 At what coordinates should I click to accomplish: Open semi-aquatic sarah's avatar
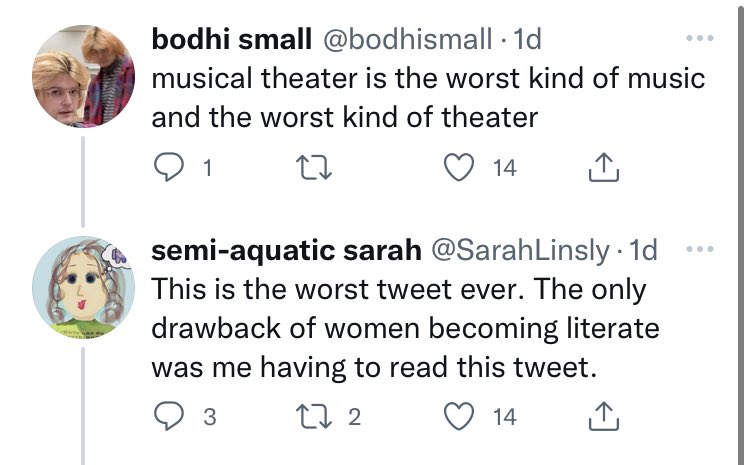click(x=83, y=287)
